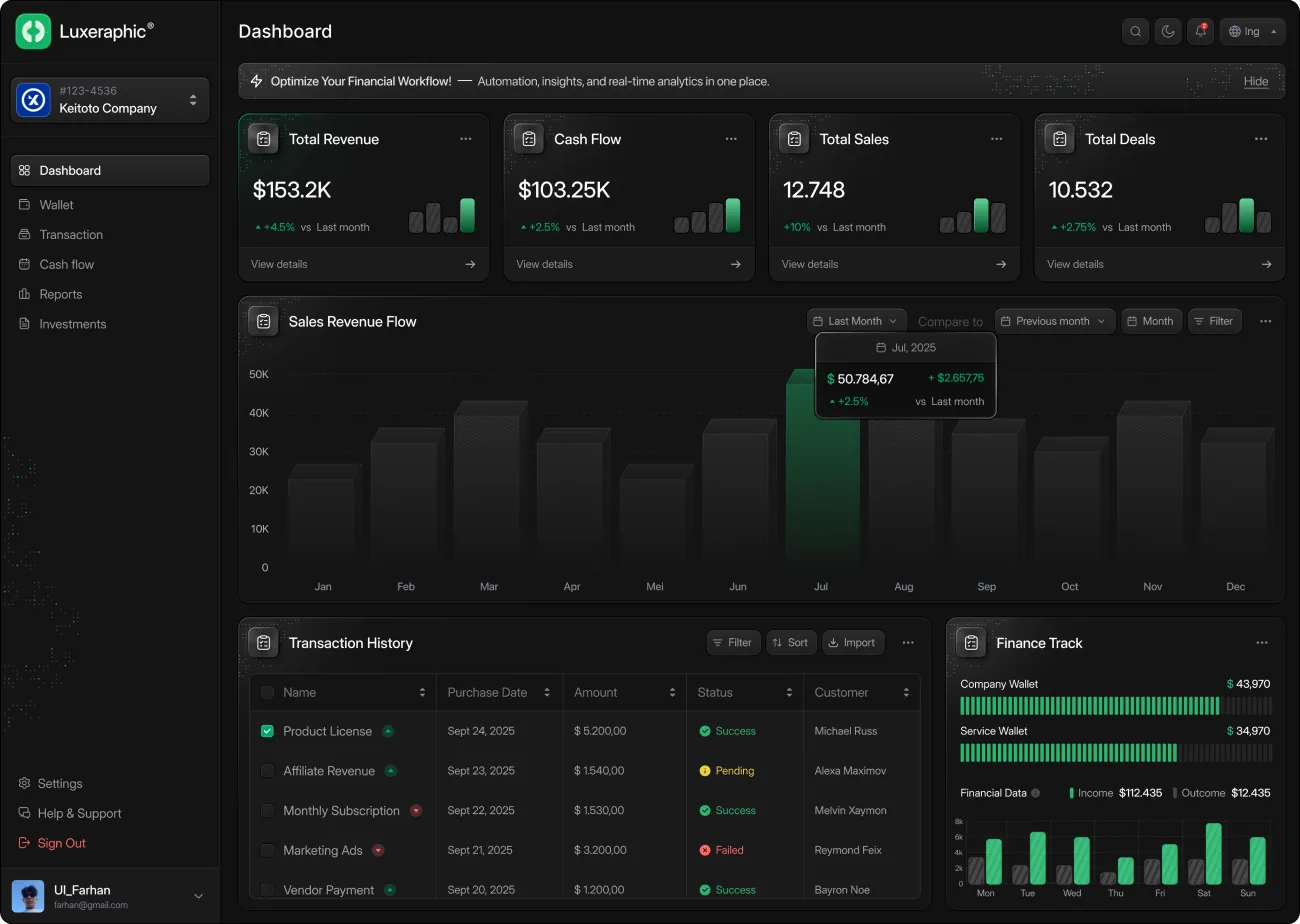Check the Marketing Ads row checkbox

[x=267, y=850]
